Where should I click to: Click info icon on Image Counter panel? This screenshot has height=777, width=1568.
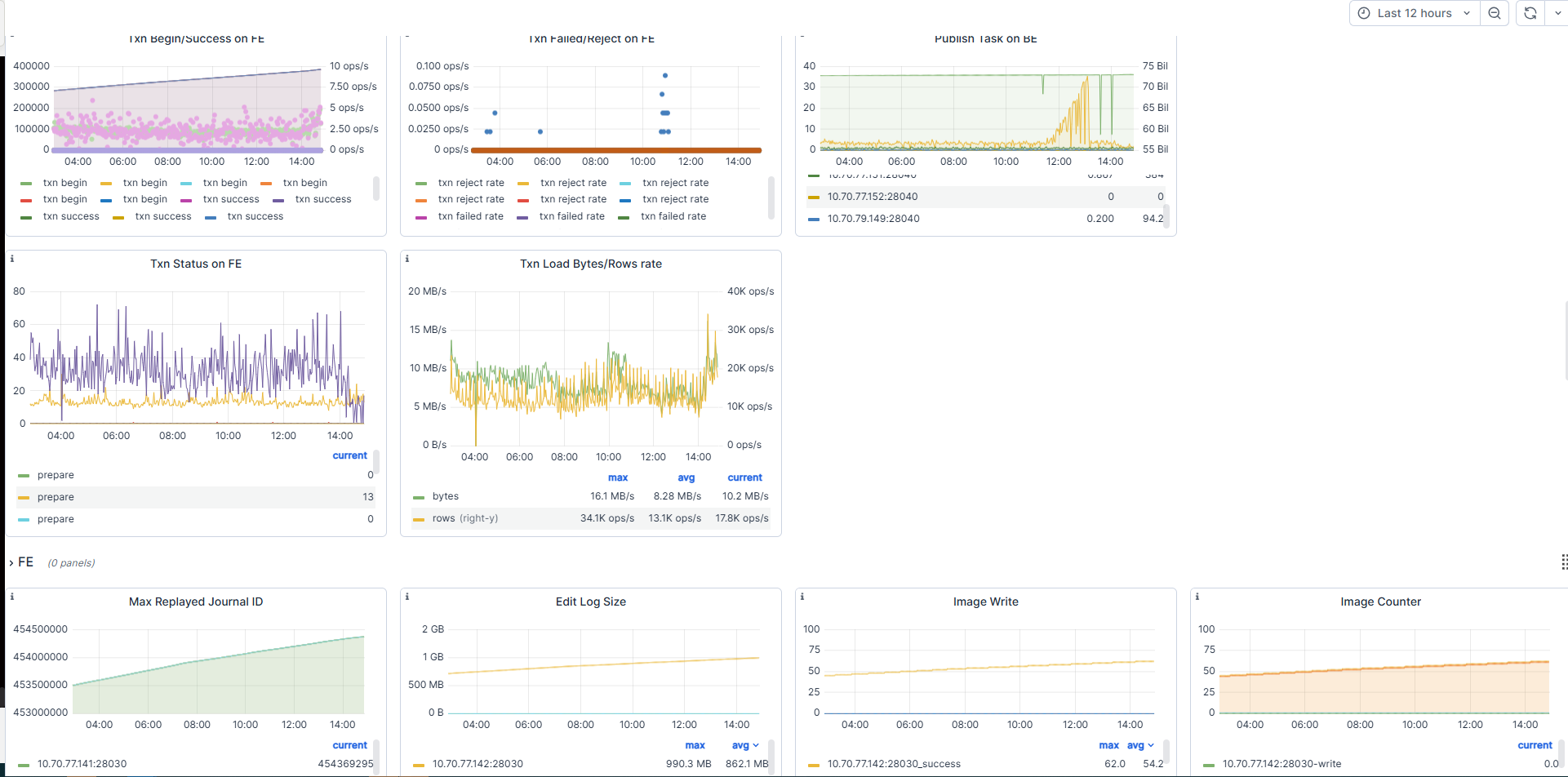(1197, 597)
